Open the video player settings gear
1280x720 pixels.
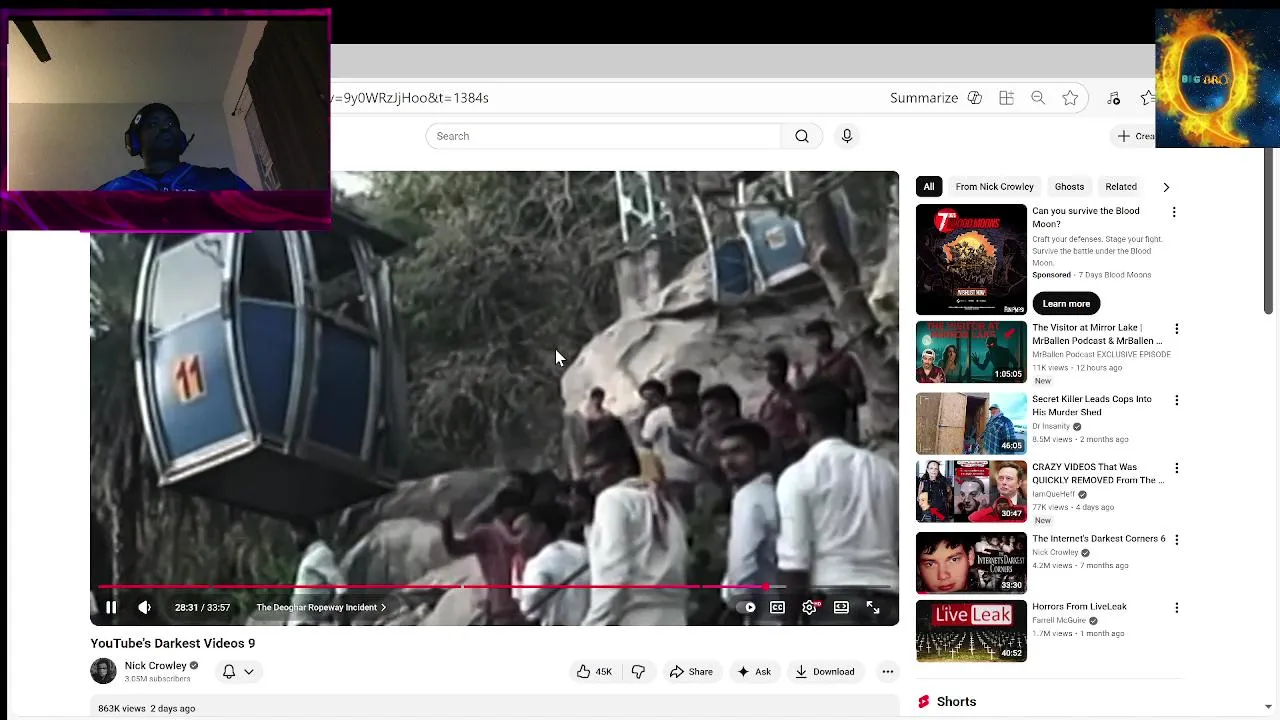click(x=809, y=607)
